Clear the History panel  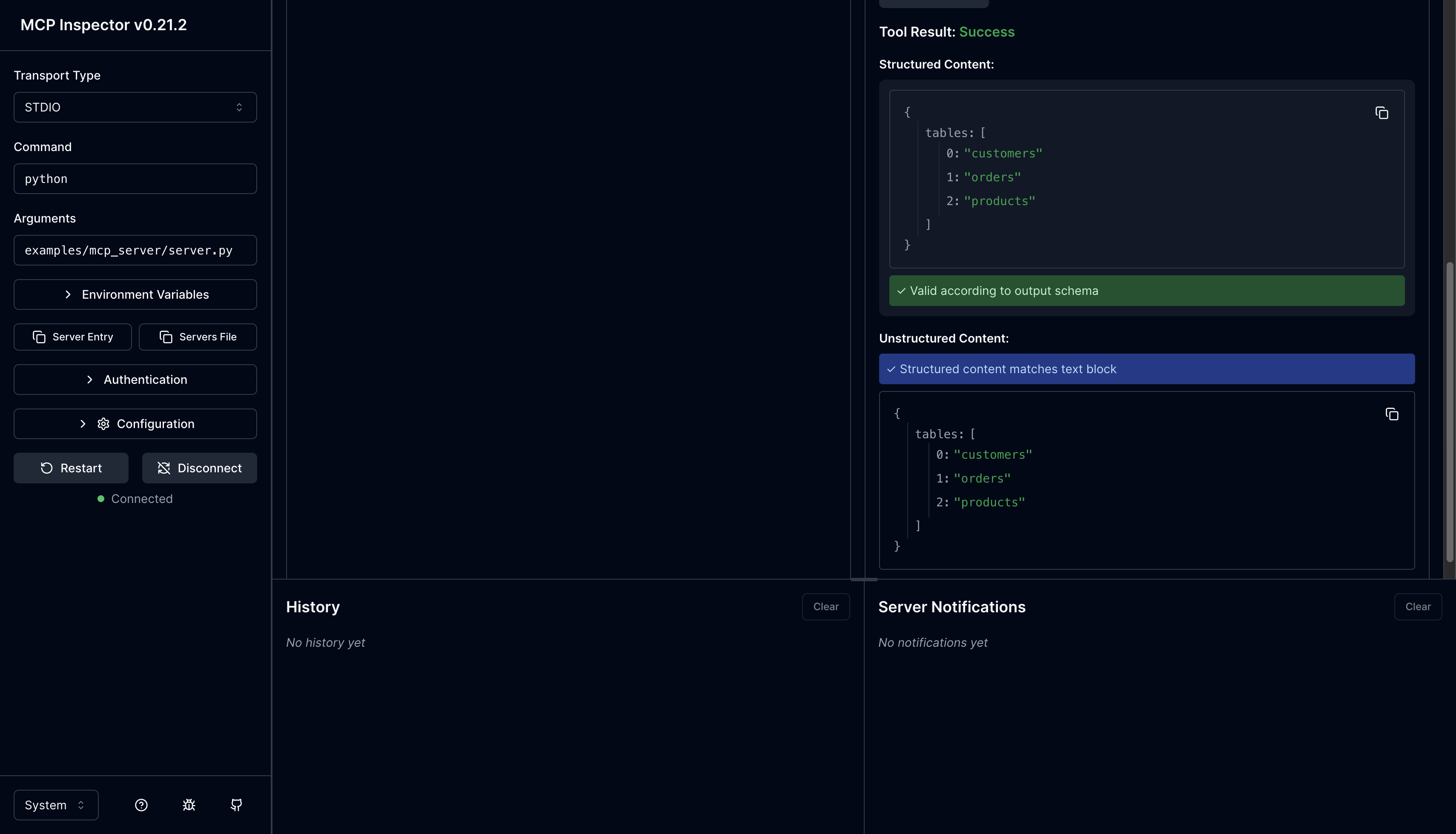click(825, 607)
